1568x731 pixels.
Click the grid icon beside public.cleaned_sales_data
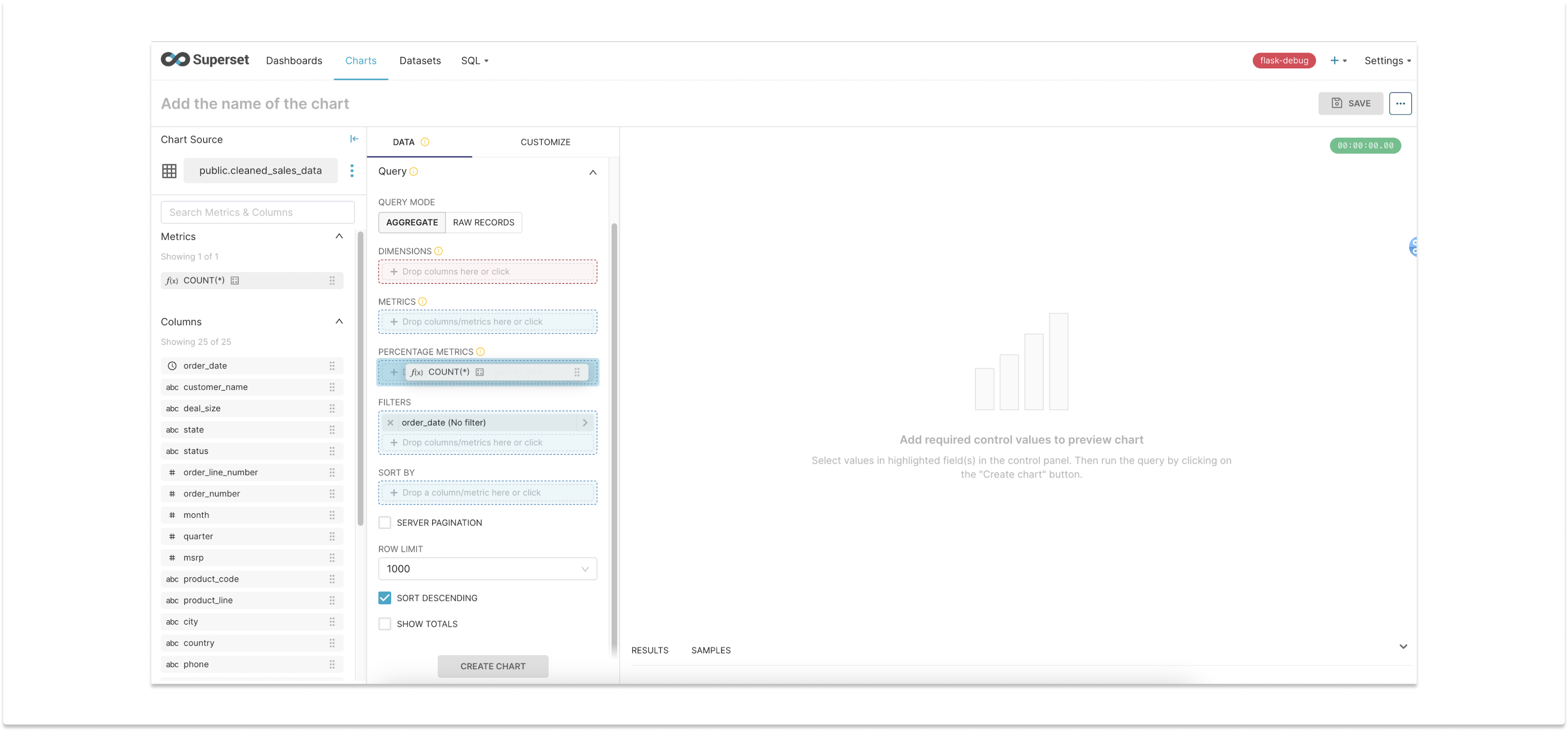tap(169, 170)
